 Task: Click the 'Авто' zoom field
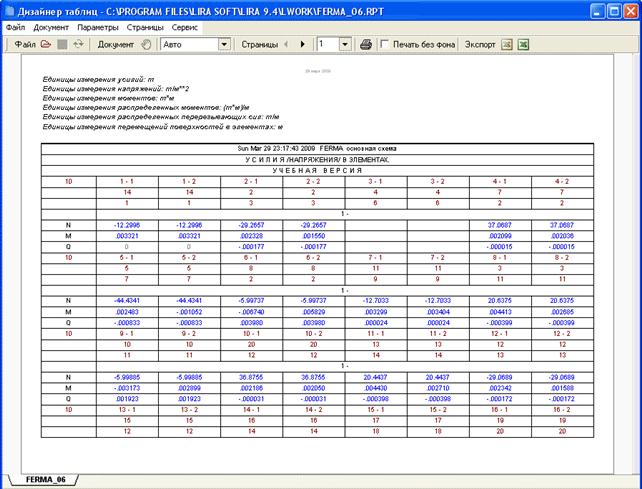click(190, 44)
